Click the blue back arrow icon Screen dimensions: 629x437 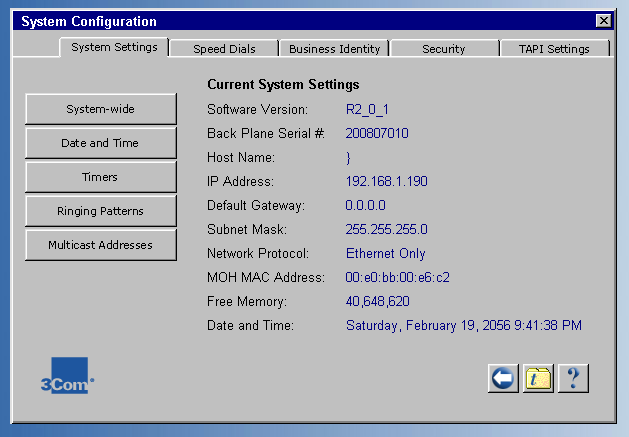pyautogui.click(x=503, y=378)
